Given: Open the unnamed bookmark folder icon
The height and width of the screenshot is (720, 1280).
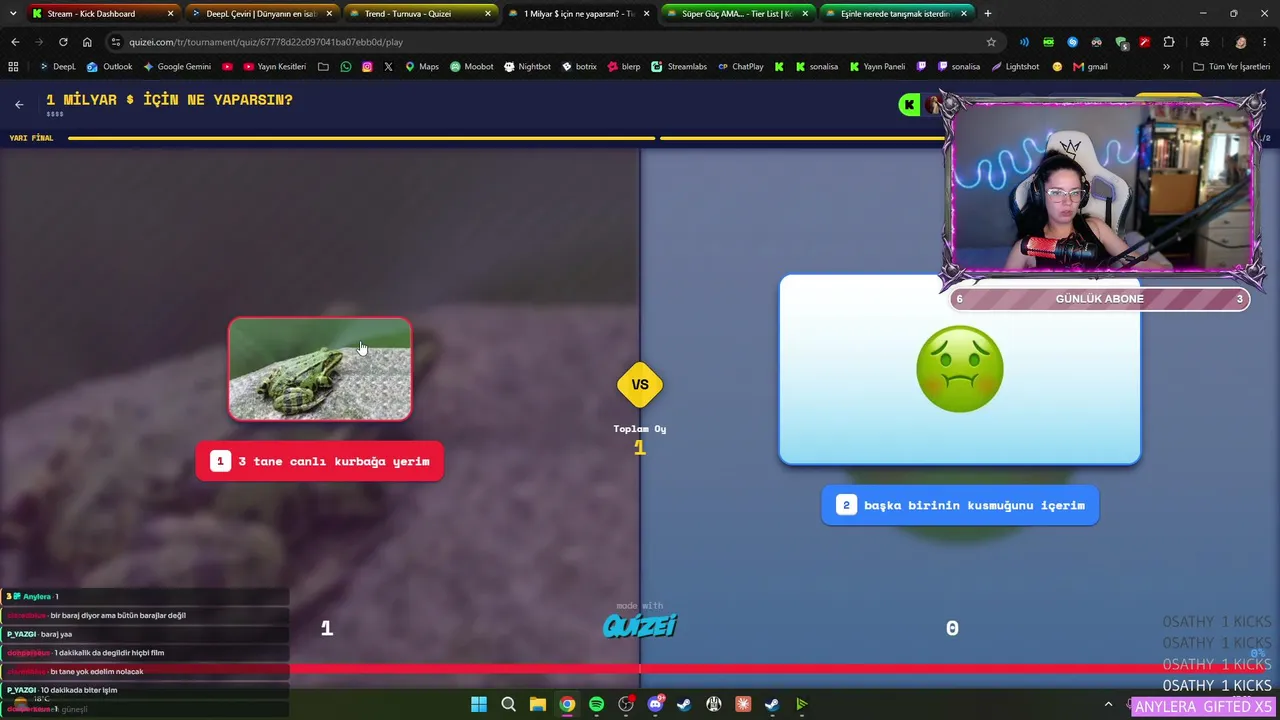Looking at the screenshot, I should [x=323, y=67].
